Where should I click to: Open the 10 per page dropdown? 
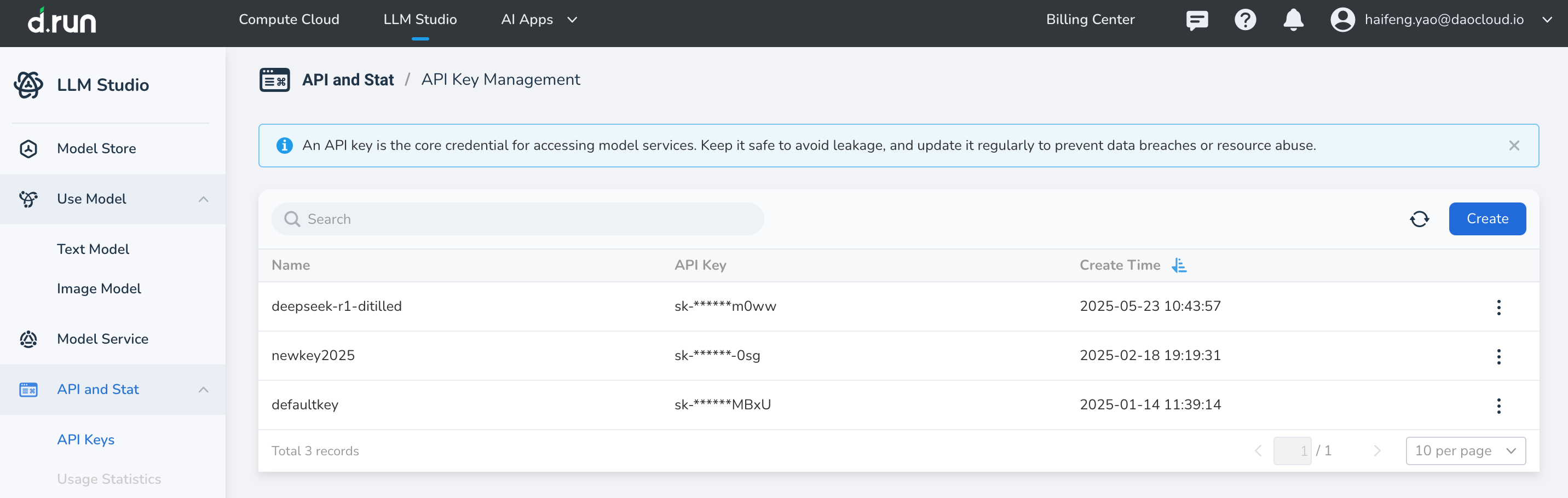pyautogui.click(x=1465, y=451)
